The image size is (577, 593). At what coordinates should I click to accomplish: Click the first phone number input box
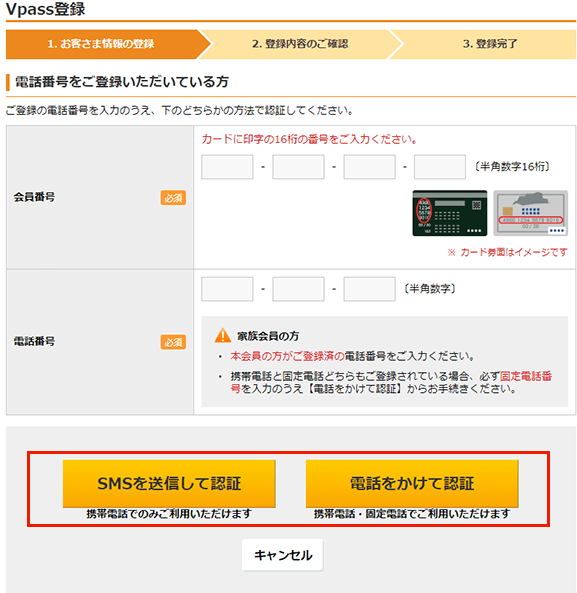coord(227,289)
